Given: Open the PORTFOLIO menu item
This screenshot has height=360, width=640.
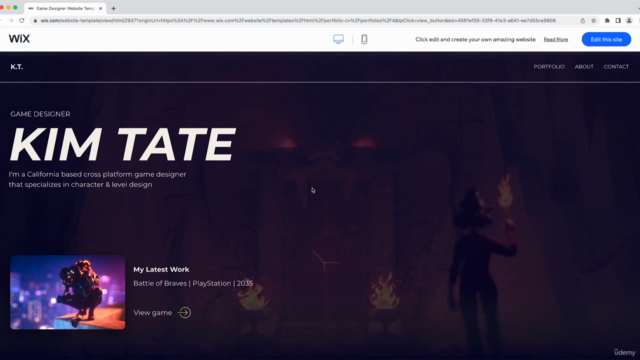Looking at the screenshot, I should 549,67.
